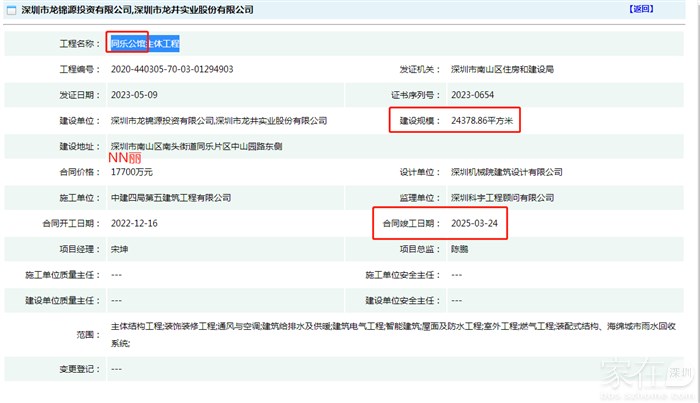
Task: Click the issuing authority 深圳市南山区住房和建设局
Action: (501, 70)
